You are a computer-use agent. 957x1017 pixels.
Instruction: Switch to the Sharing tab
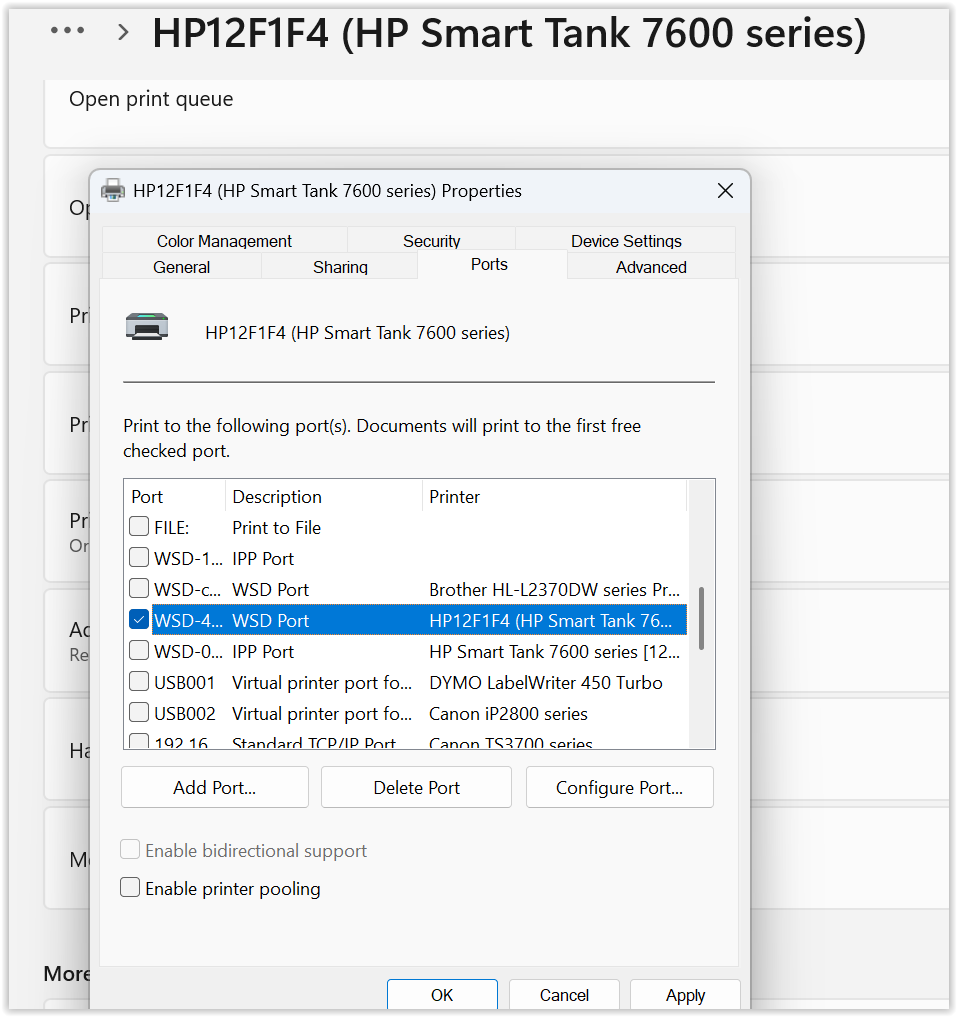pos(340,267)
